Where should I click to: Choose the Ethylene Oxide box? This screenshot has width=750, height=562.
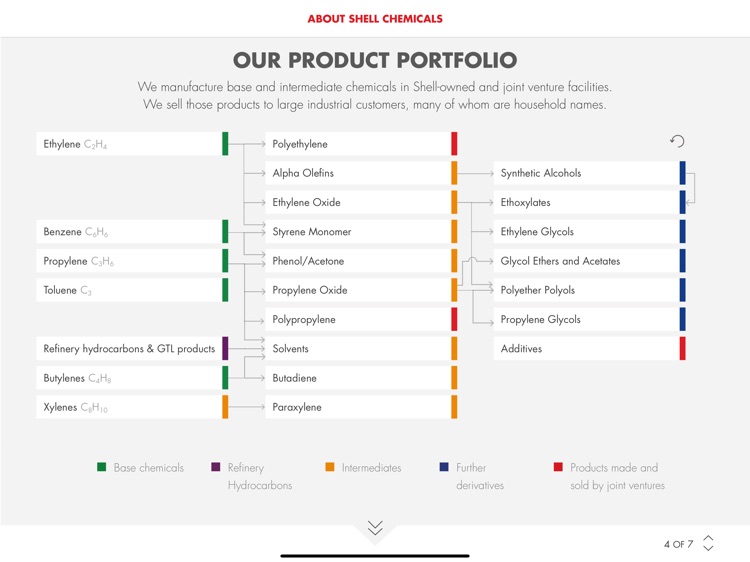[x=360, y=202]
